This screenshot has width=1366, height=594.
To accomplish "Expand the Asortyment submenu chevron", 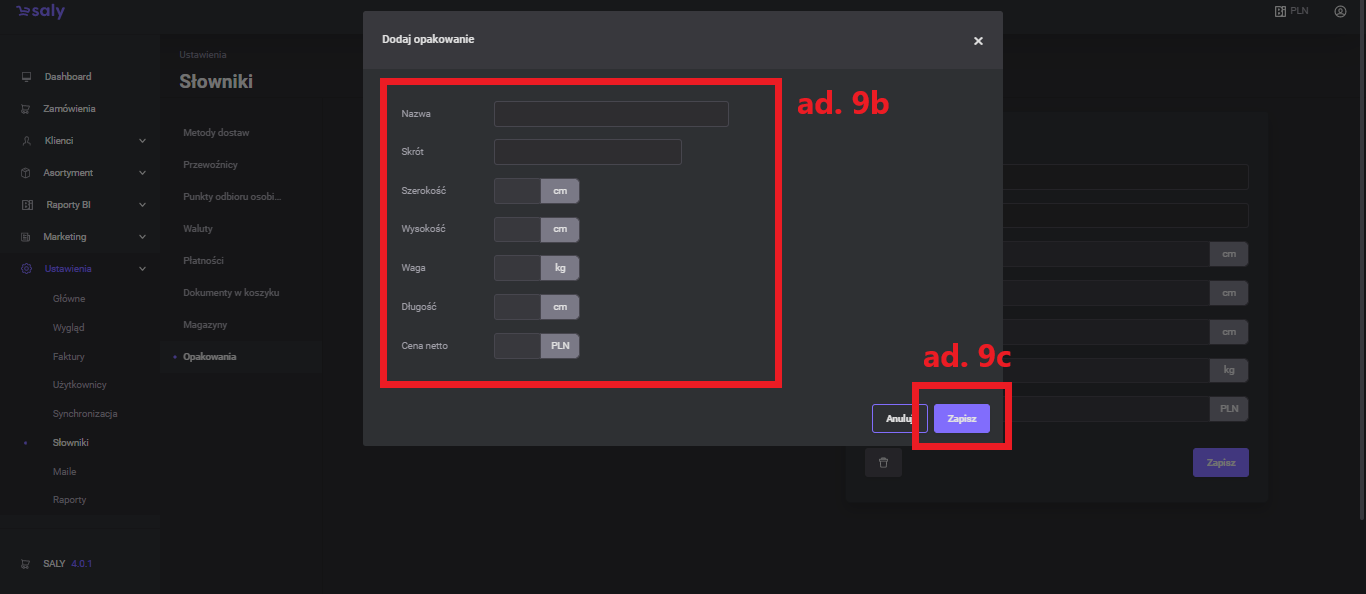I will pos(142,173).
